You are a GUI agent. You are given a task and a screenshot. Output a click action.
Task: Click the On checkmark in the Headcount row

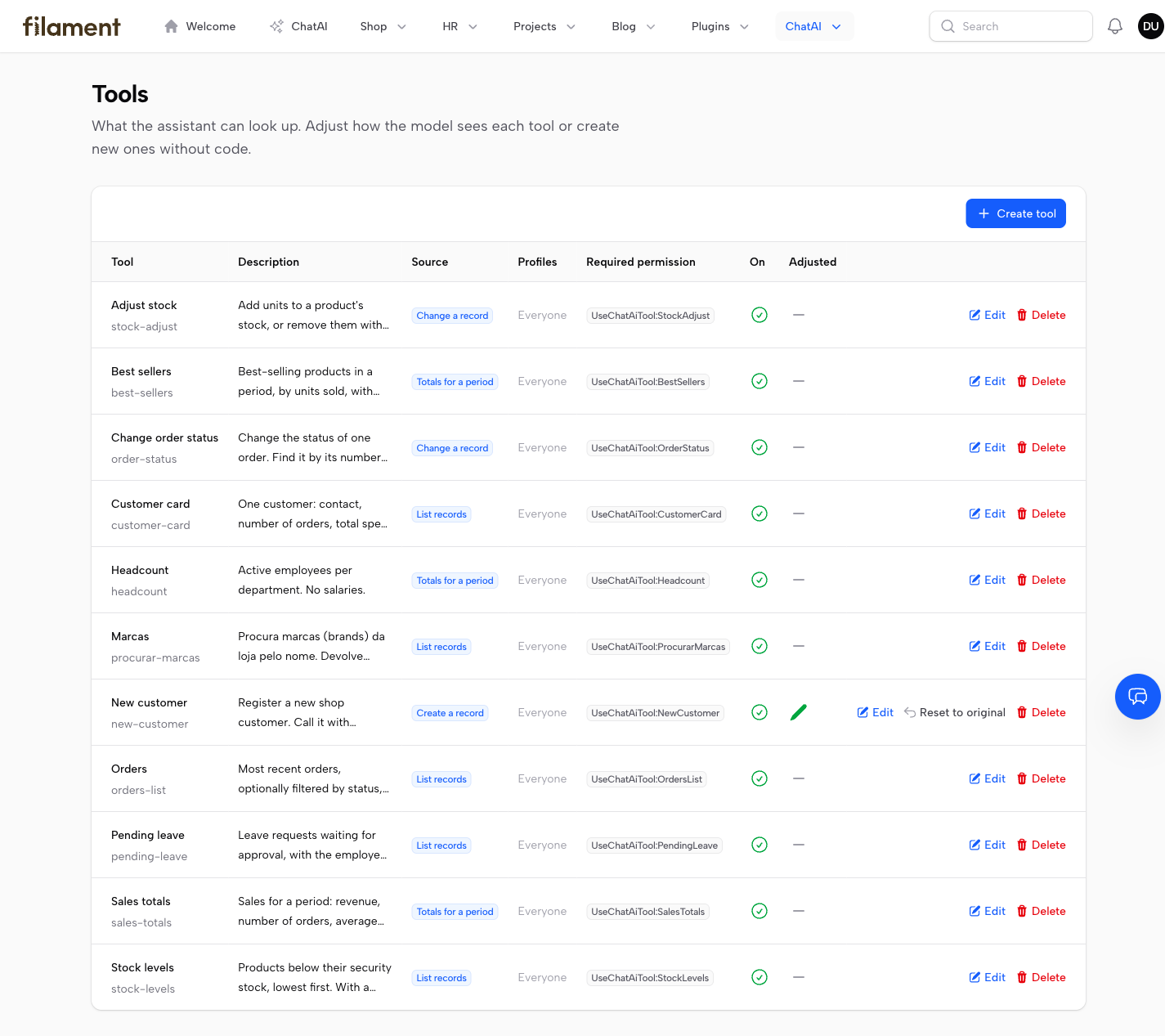tap(759, 580)
